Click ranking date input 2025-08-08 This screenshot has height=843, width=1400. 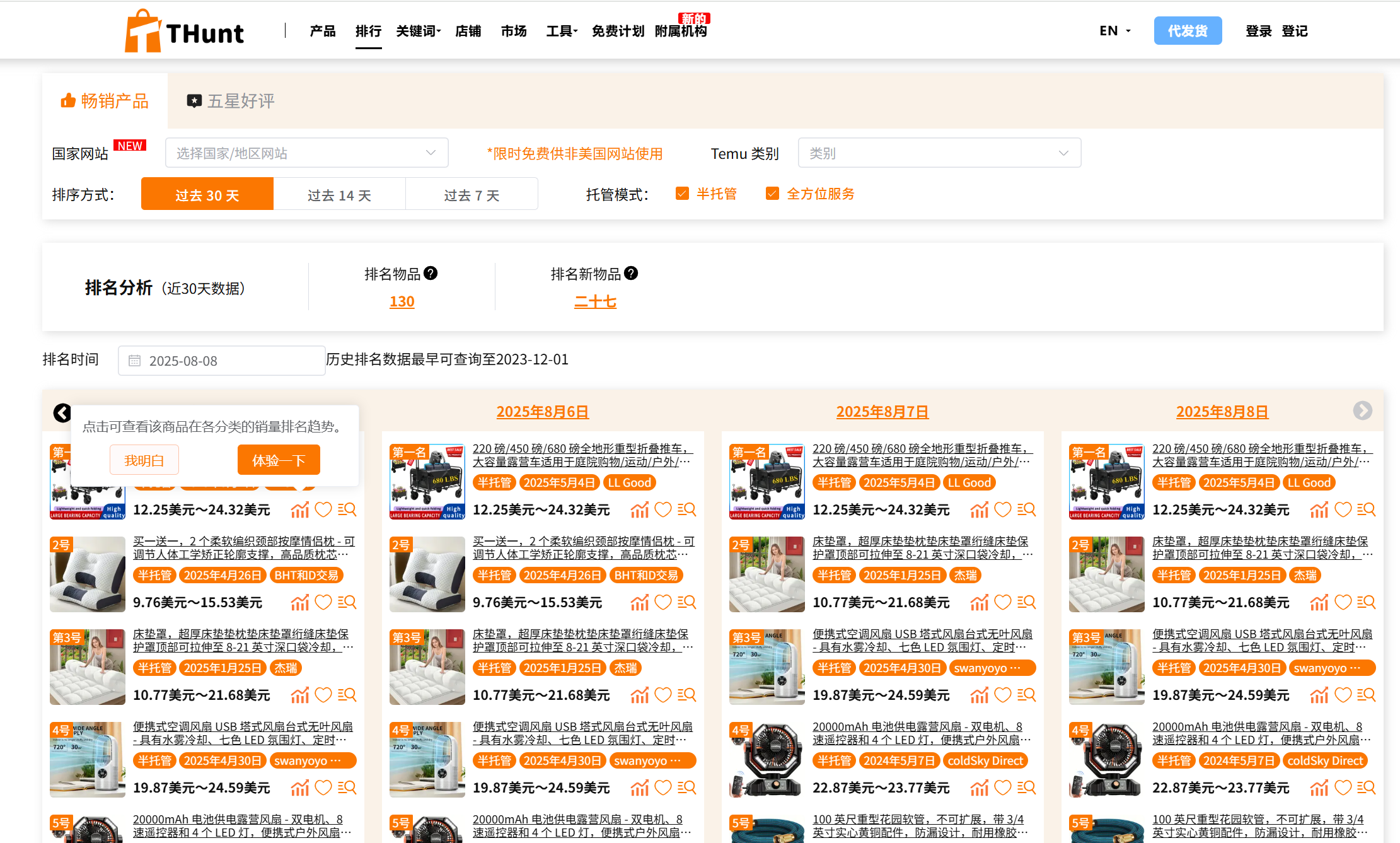coord(221,361)
